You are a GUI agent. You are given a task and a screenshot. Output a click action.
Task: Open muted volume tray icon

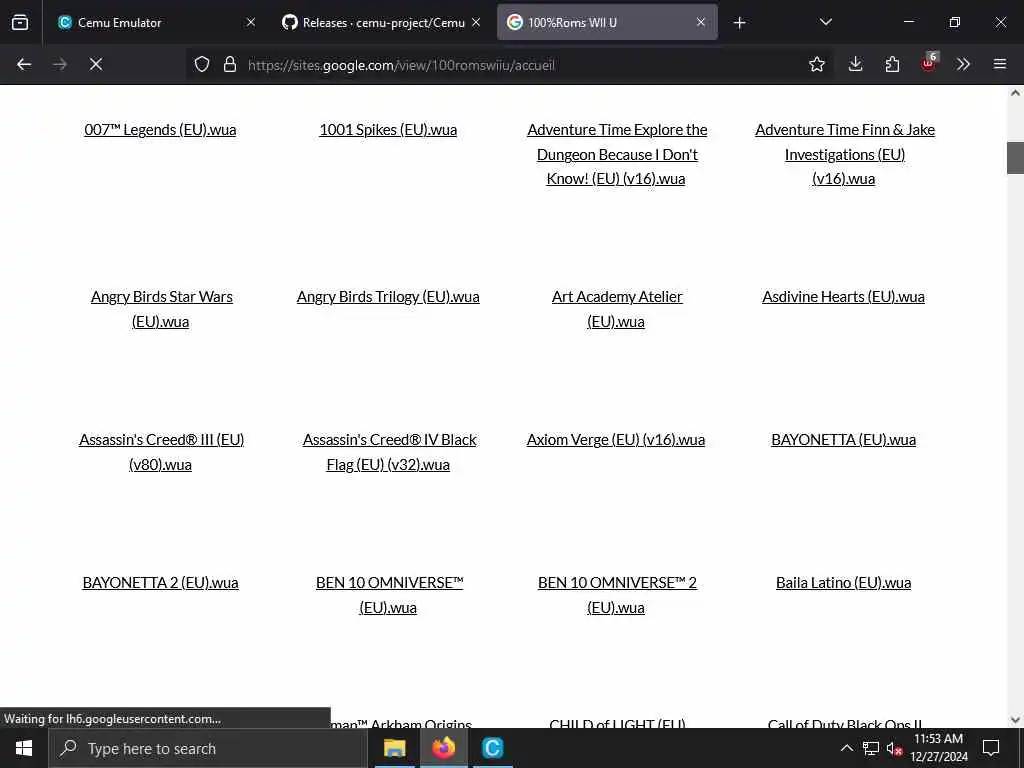click(x=894, y=748)
